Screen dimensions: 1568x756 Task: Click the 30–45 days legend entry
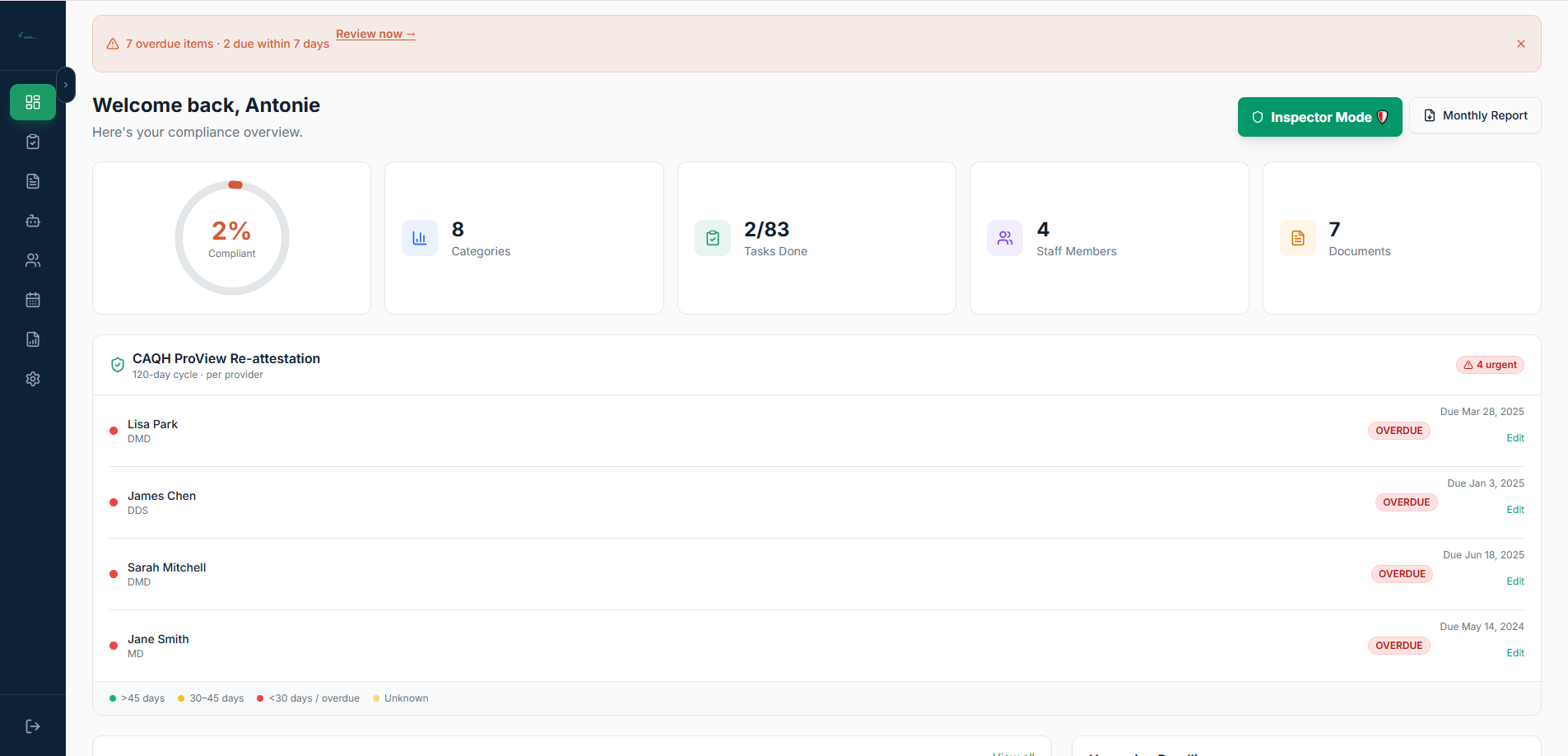211,698
